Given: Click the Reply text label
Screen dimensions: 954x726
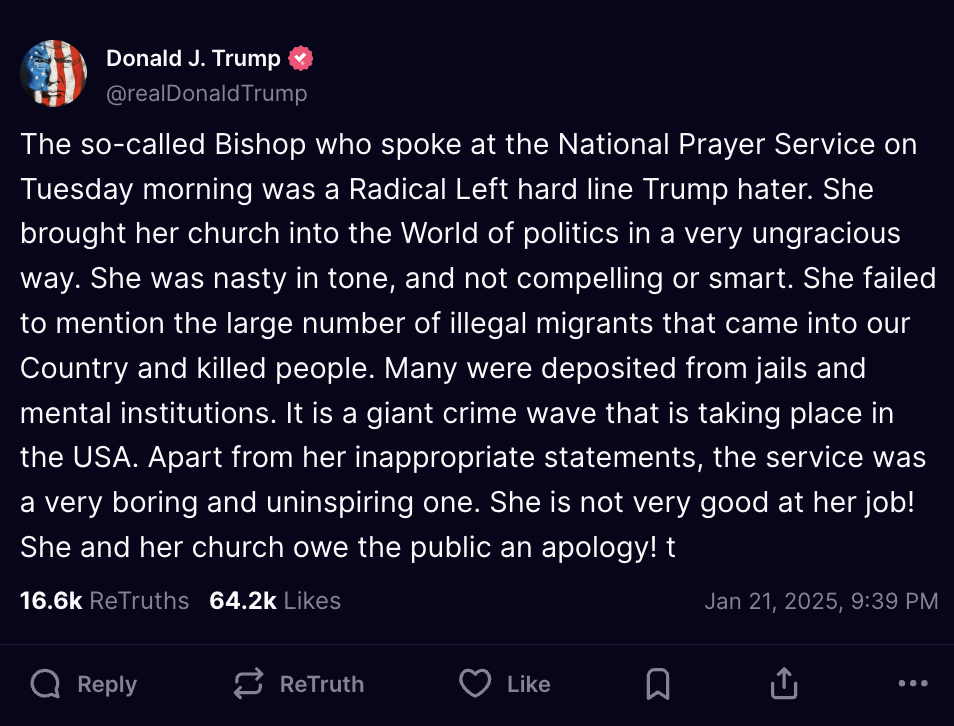Looking at the screenshot, I should (x=107, y=684).
